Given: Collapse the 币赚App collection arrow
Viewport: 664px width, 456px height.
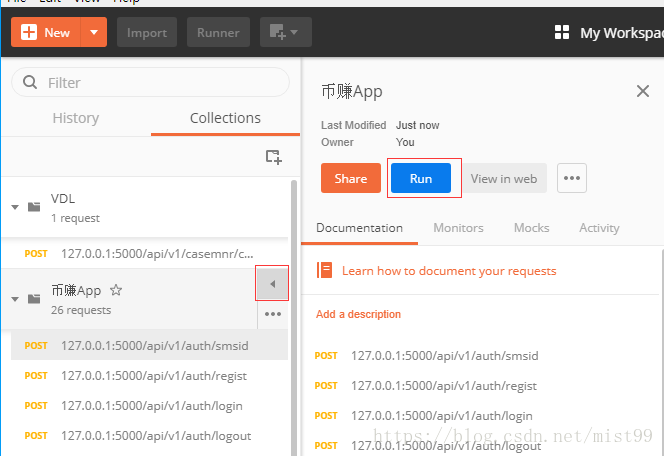Looking at the screenshot, I should (x=15, y=299).
